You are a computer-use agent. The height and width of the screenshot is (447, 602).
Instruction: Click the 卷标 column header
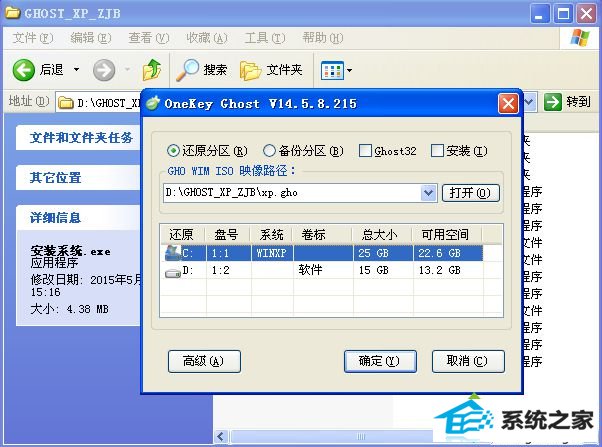(x=322, y=234)
